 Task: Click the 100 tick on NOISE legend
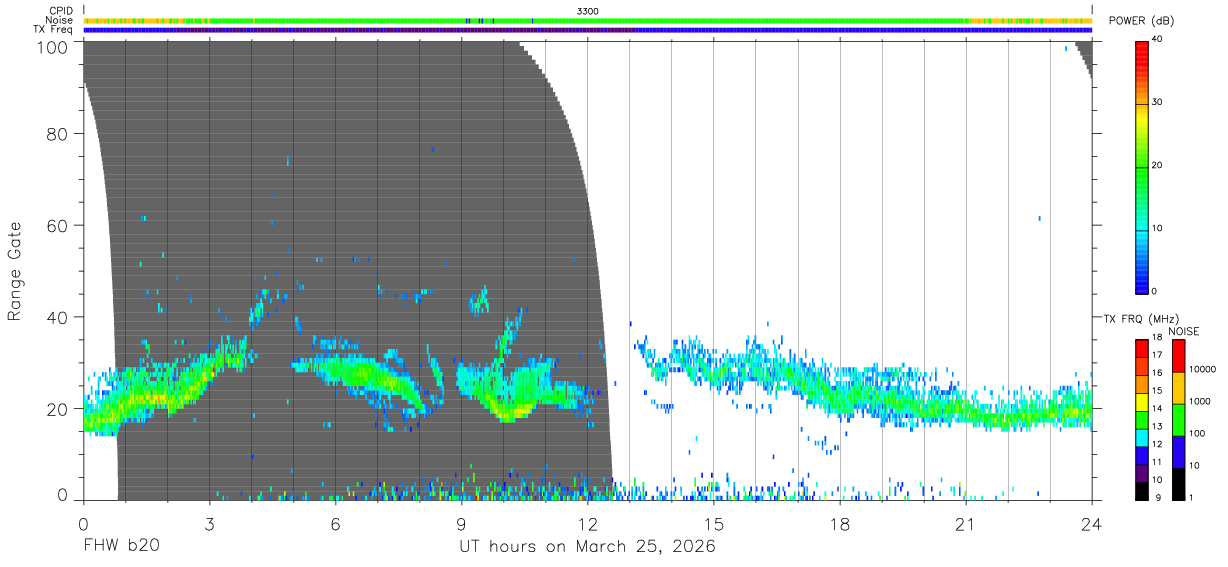point(1198,433)
